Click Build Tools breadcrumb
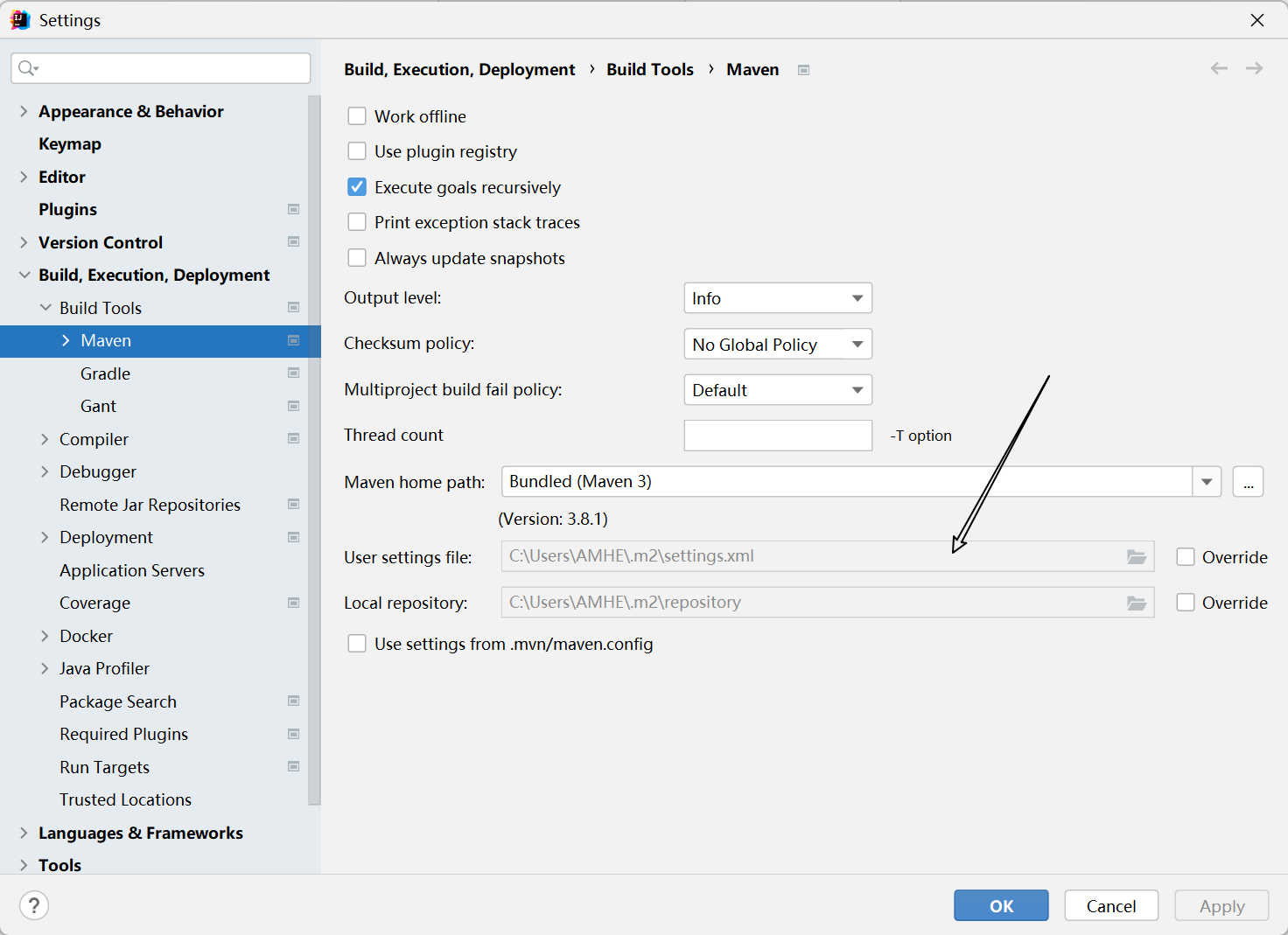This screenshot has width=1288, height=935. (650, 69)
